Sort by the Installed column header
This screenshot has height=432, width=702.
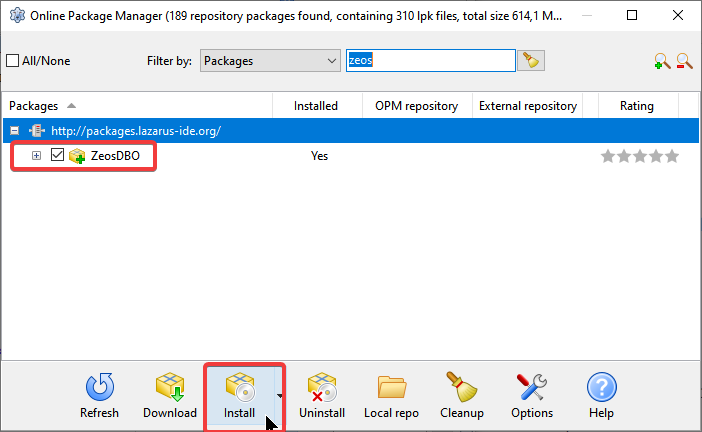pyautogui.click(x=317, y=106)
